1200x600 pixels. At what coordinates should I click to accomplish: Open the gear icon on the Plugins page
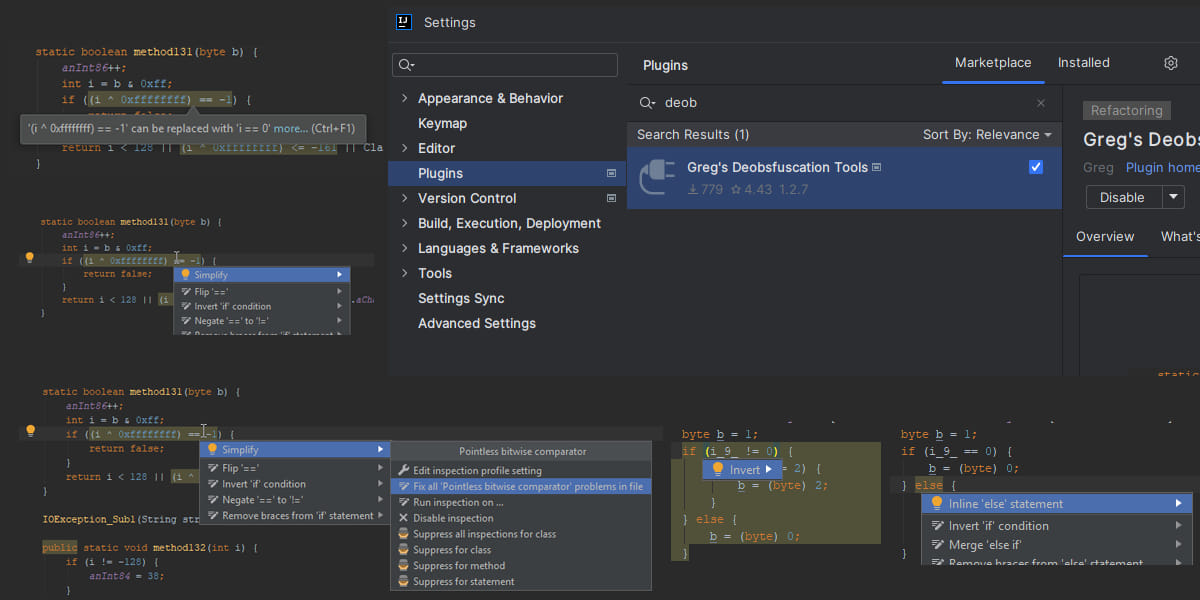[x=1170, y=62]
